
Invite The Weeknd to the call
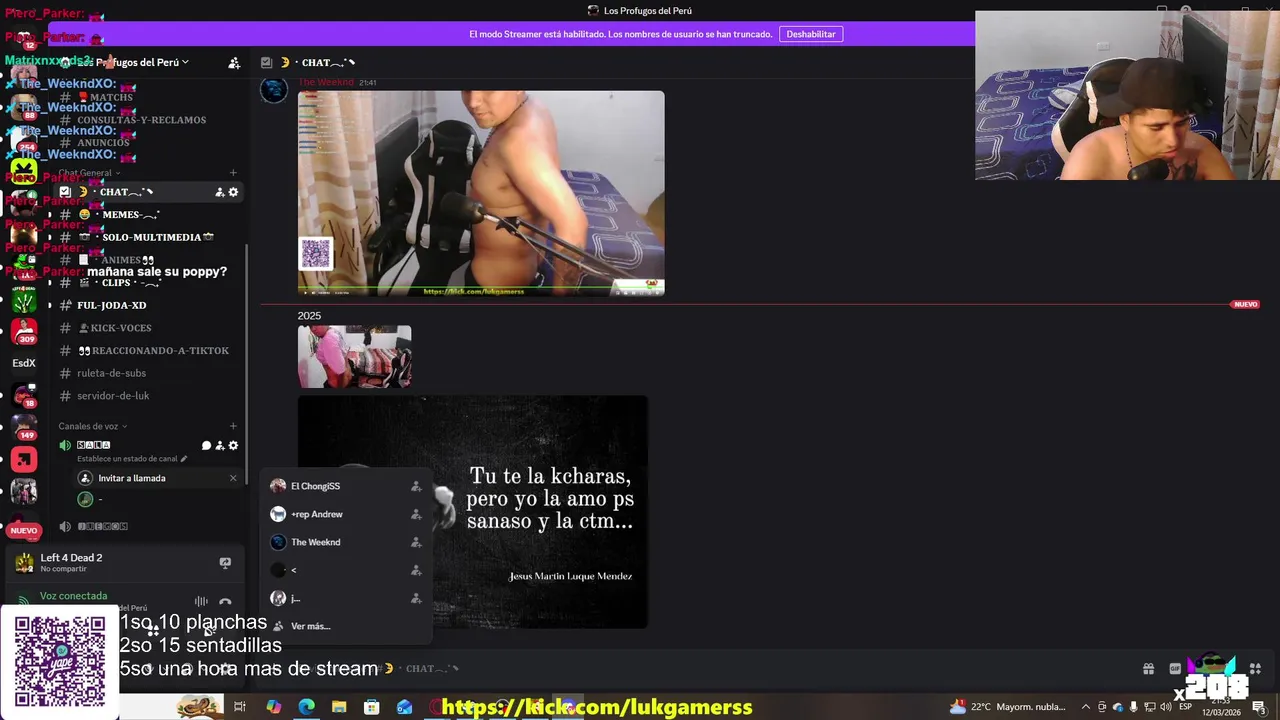416,542
